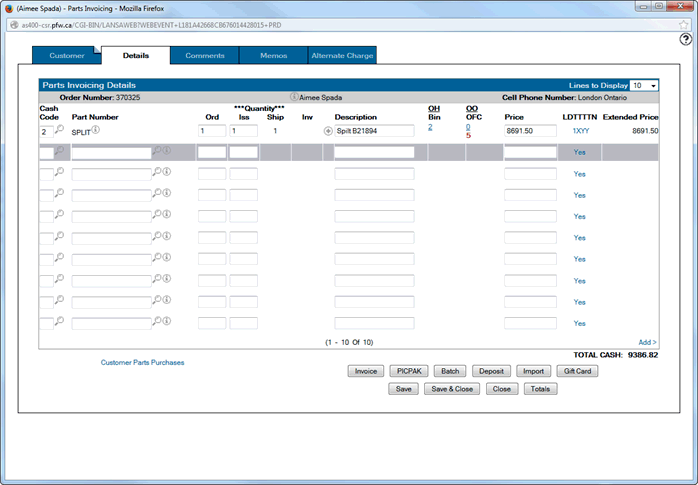Click the Close button near Totals
This screenshot has width=698, height=485.
[502, 389]
